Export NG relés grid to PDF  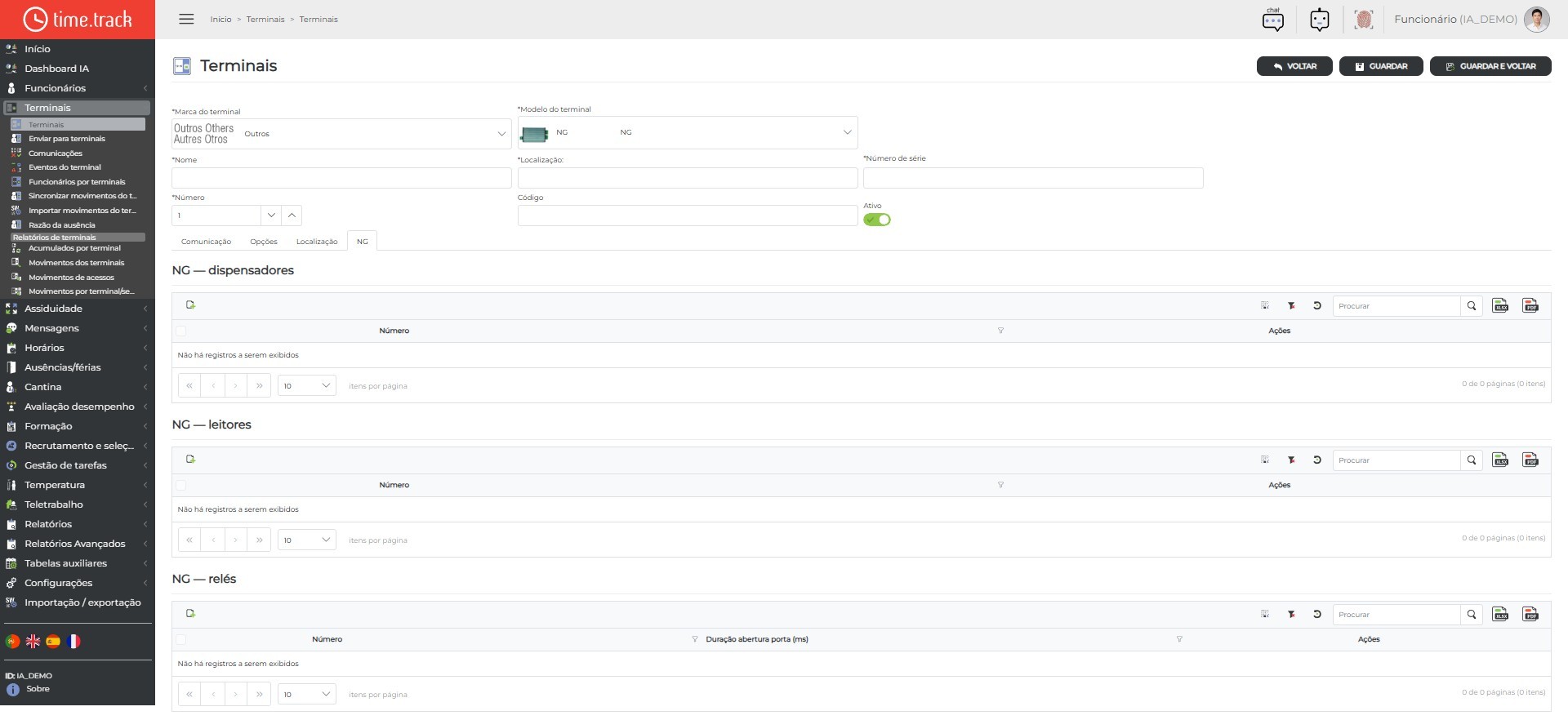pos(1530,614)
